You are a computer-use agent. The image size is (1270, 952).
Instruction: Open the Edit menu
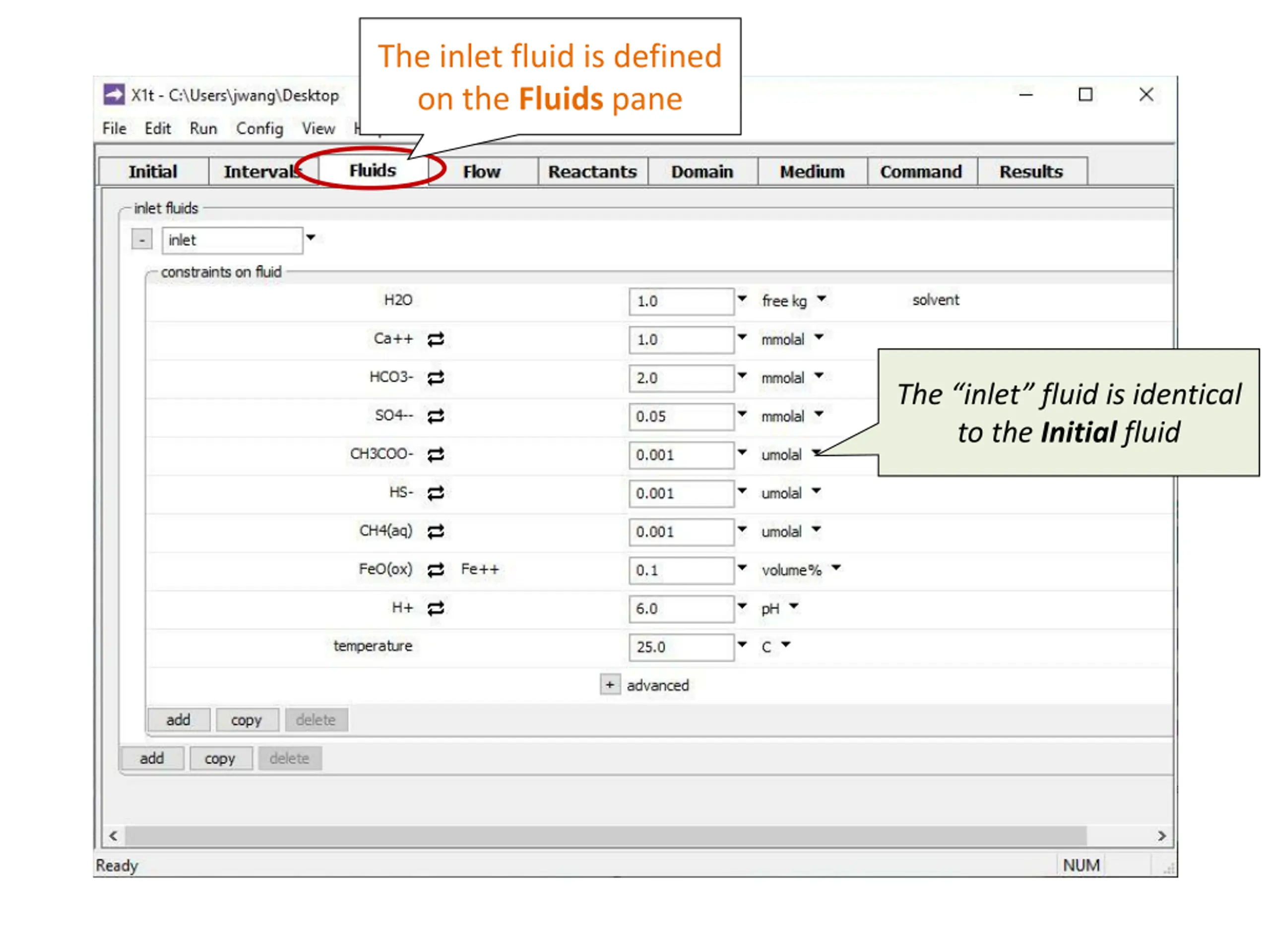pos(158,128)
